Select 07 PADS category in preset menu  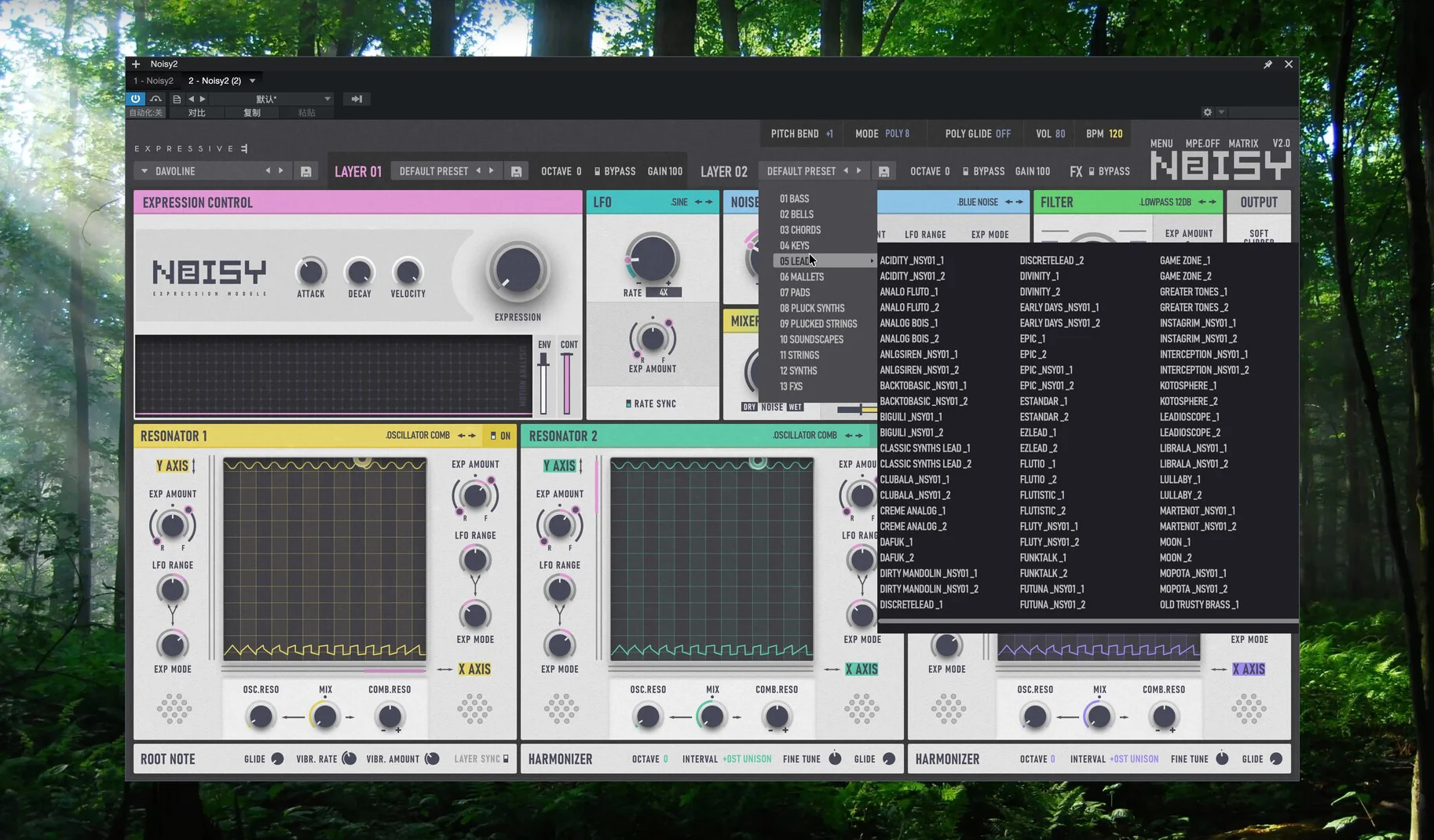(x=795, y=293)
